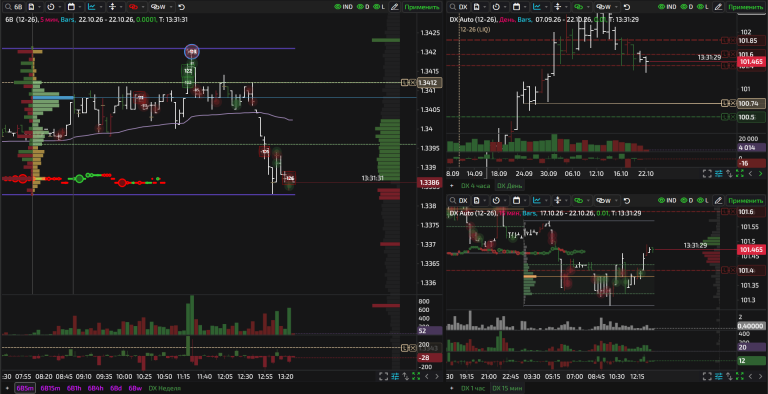Toggle L visibility in DX 15-min chart
The image size is (768, 394).
[x=703, y=200]
